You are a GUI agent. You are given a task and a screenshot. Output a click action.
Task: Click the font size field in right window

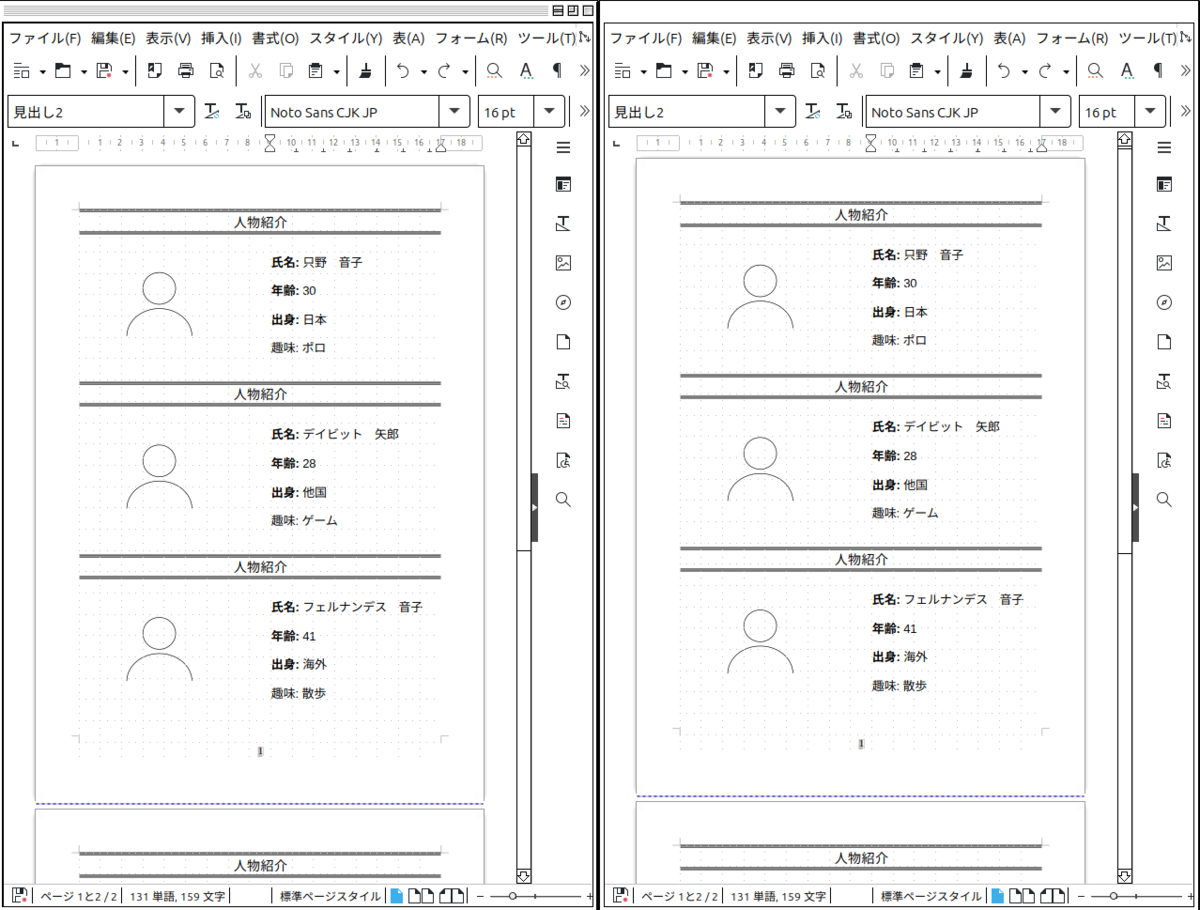(x=1107, y=111)
